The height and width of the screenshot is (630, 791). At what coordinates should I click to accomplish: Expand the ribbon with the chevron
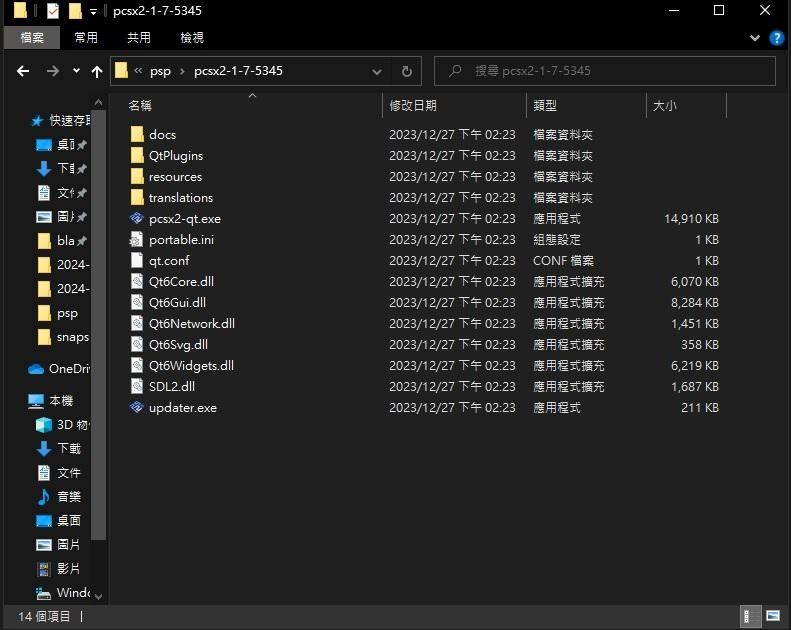pos(755,38)
